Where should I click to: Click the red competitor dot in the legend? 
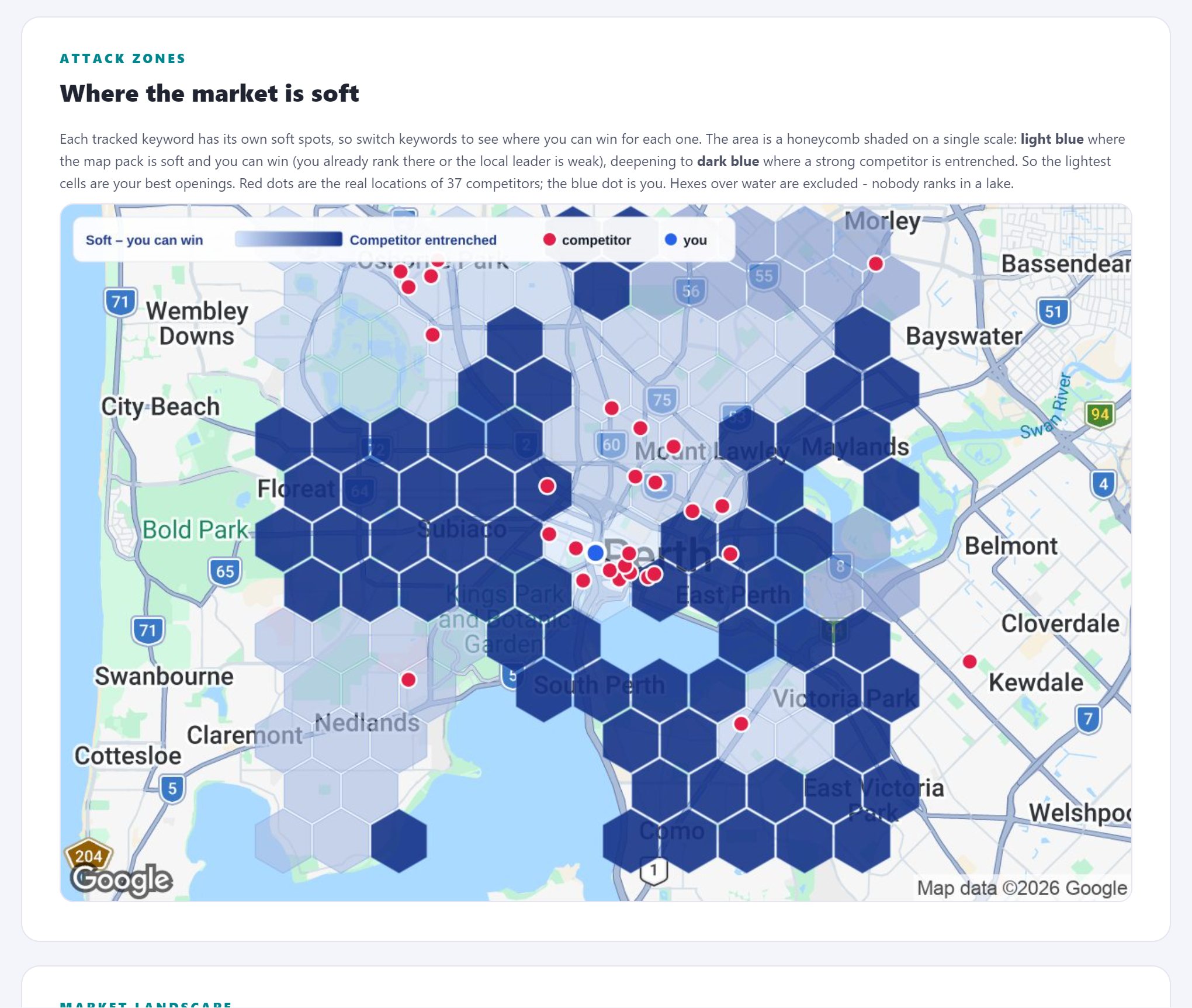tap(549, 240)
